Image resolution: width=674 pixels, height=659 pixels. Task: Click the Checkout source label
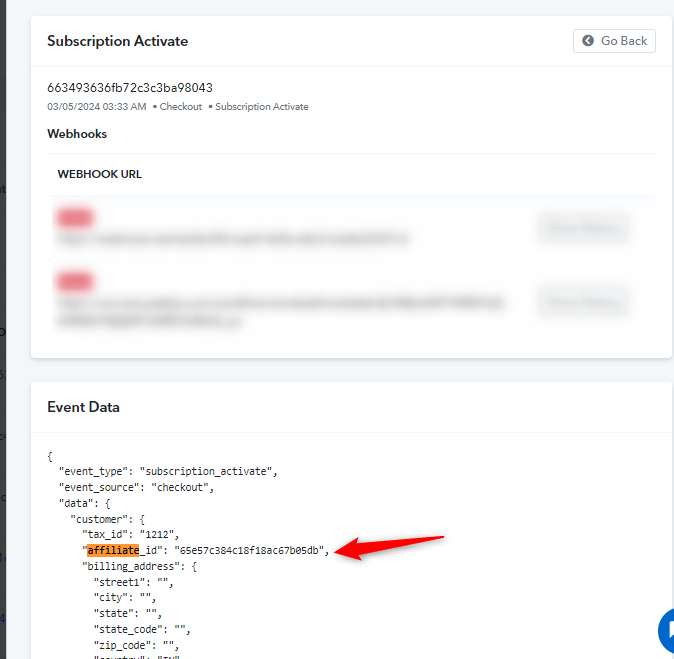click(181, 107)
